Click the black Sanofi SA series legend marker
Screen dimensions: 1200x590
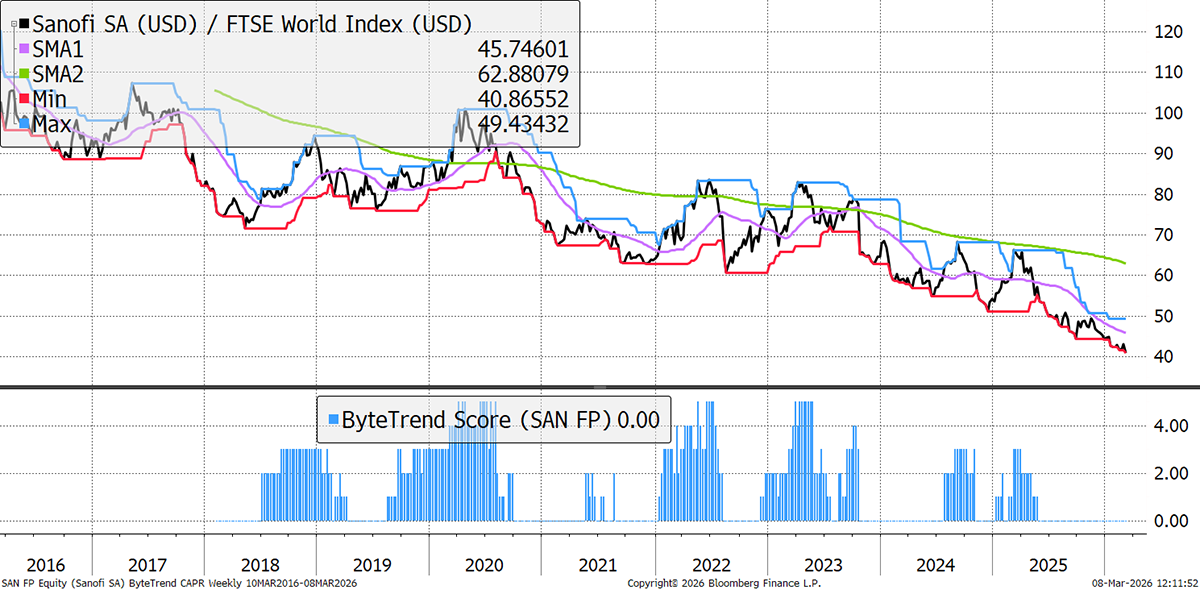(x=23, y=22)
